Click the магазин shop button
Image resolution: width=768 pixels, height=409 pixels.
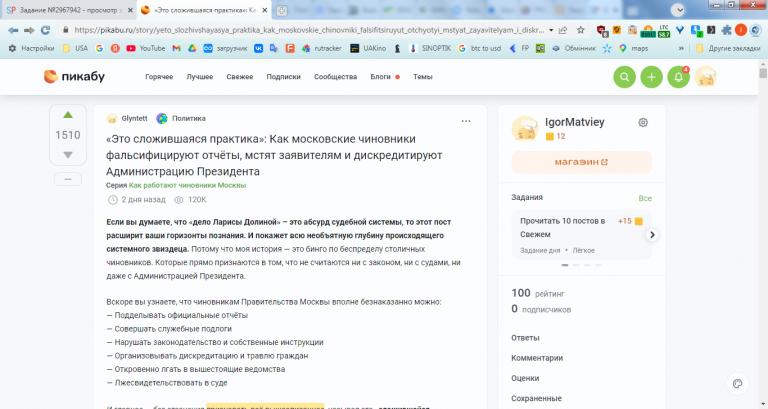click(x=582, y=162)
